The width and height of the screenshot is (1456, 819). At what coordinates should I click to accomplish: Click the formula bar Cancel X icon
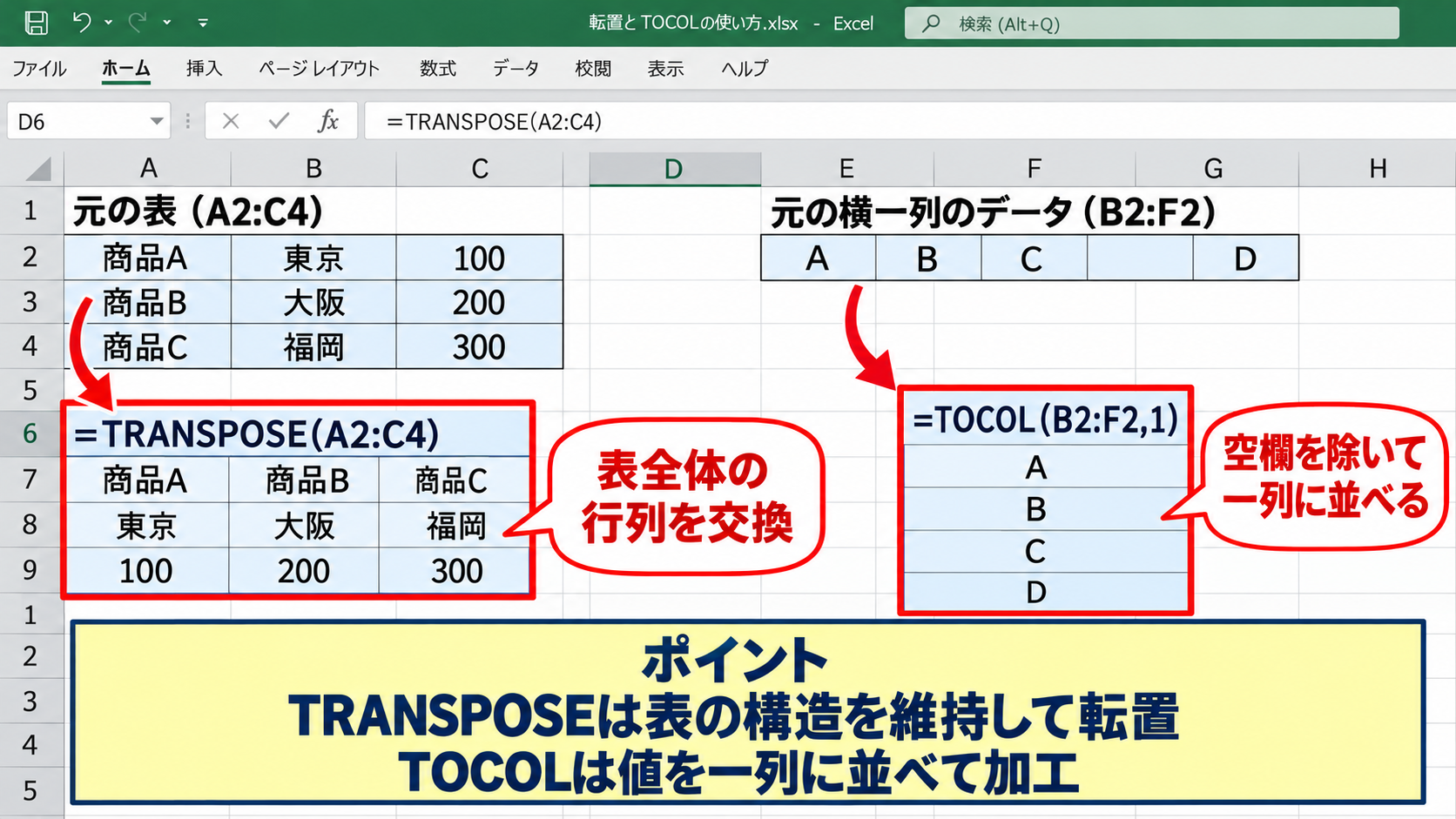click(231, 121)
